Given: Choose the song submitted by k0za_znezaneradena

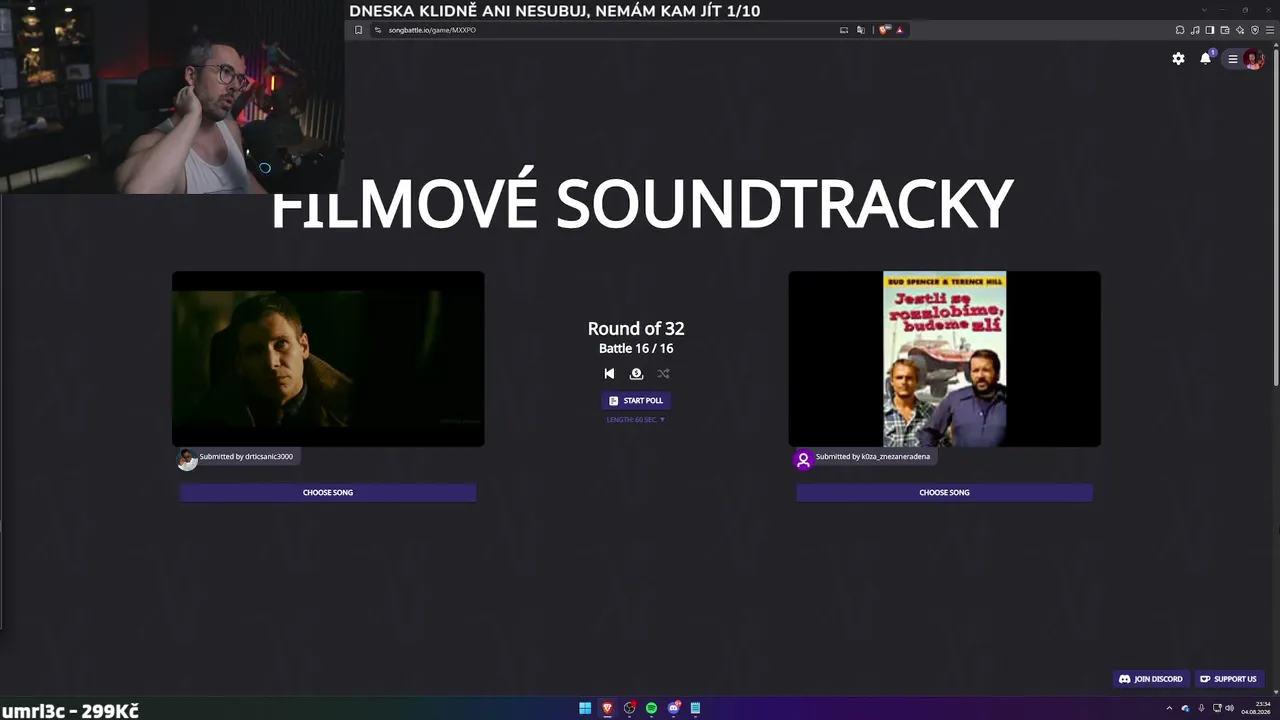Looking at the screenshot, I should point(944,492).
